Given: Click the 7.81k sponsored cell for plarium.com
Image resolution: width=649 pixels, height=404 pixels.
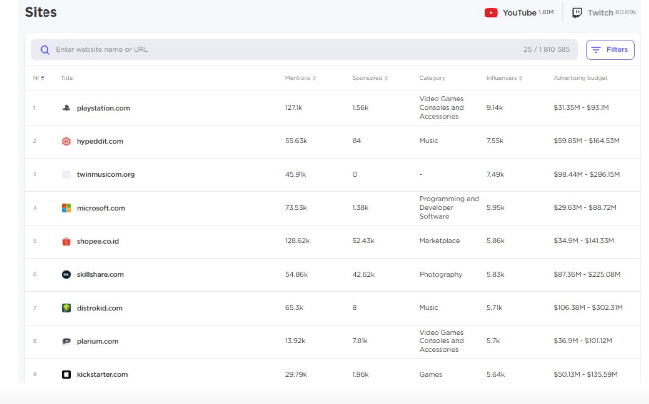Looking at the screenshot, I should 360,341.
